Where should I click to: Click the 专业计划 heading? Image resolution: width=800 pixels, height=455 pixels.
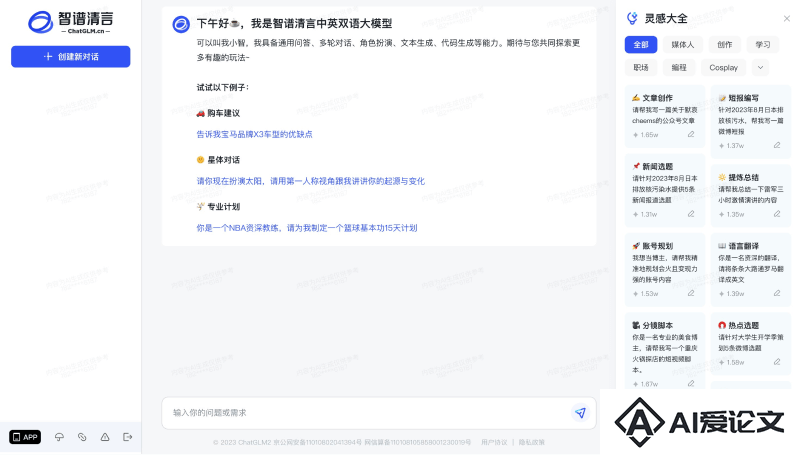pyautogui.click(x=223, y=207)
